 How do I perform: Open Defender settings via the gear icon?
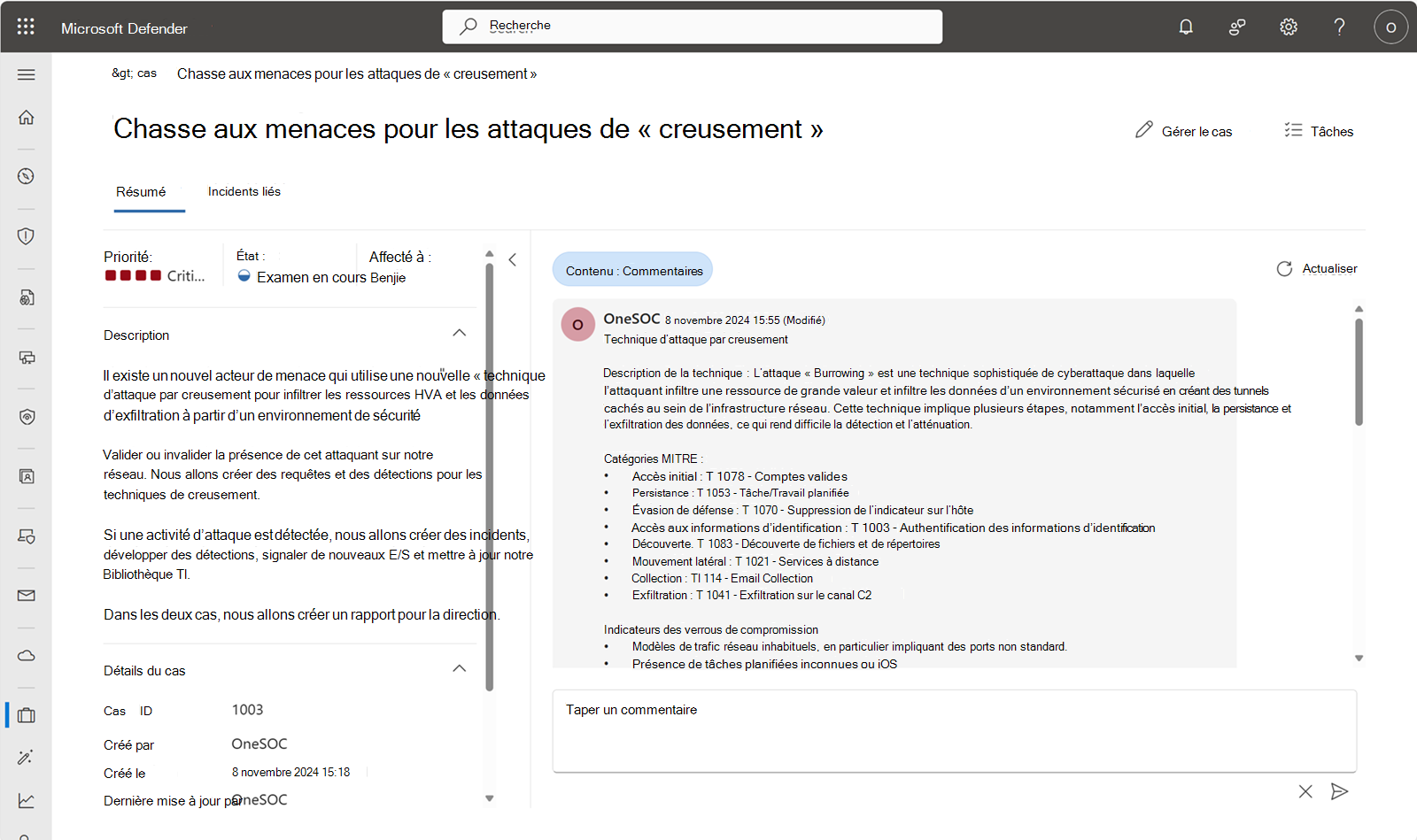coord(1288,27)
